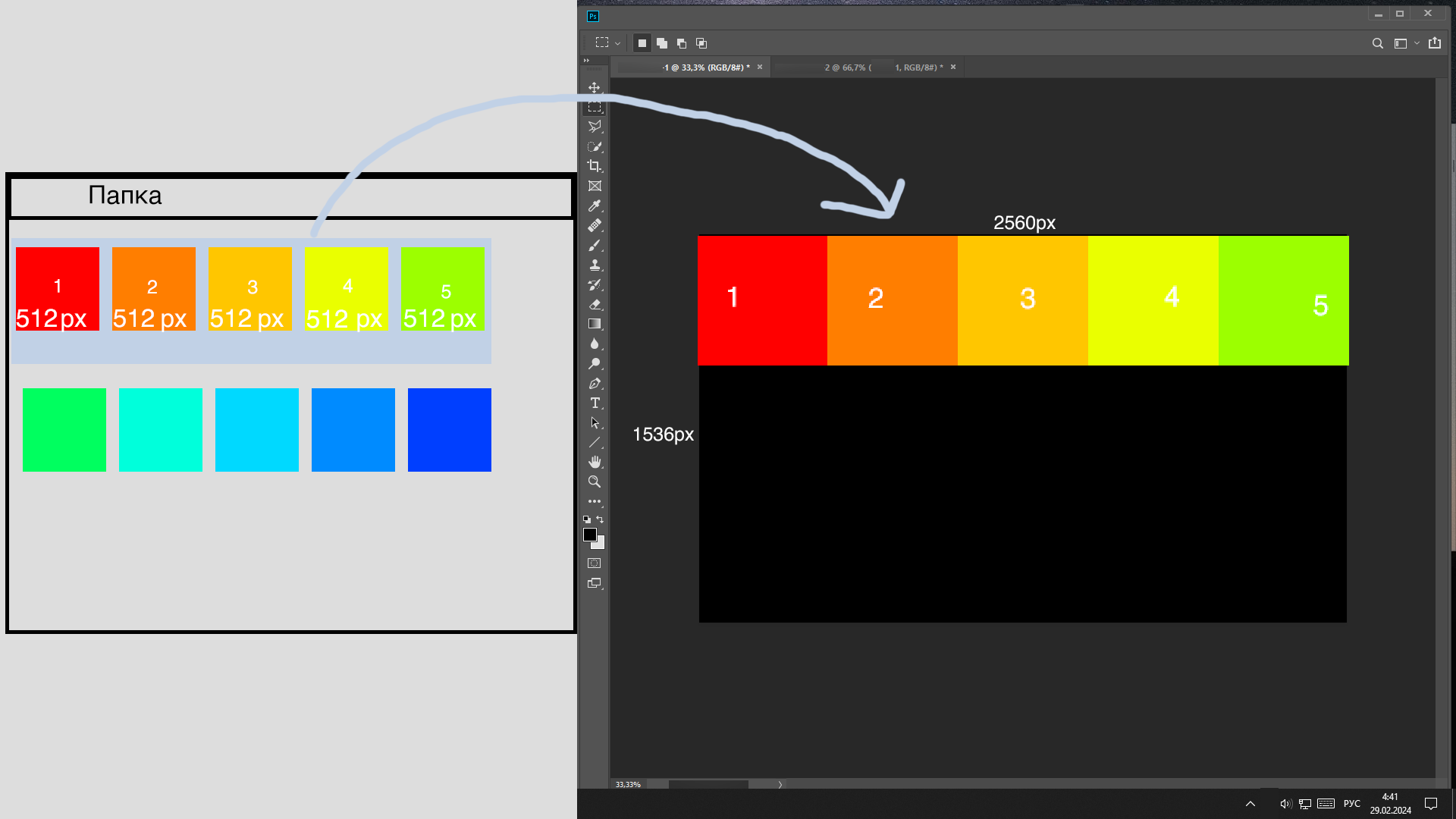Enable Intersect with selection mode

(x=701, y=43)
